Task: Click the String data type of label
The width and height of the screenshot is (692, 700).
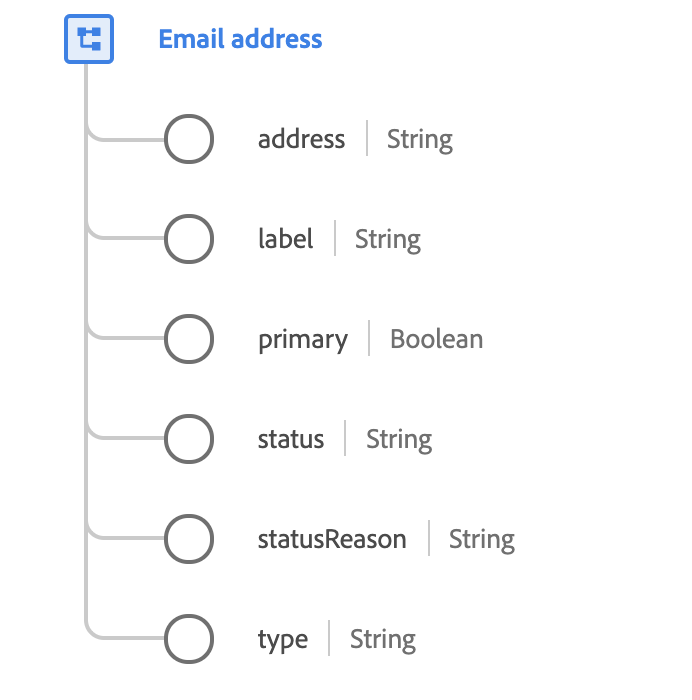Action: point(388,240)
